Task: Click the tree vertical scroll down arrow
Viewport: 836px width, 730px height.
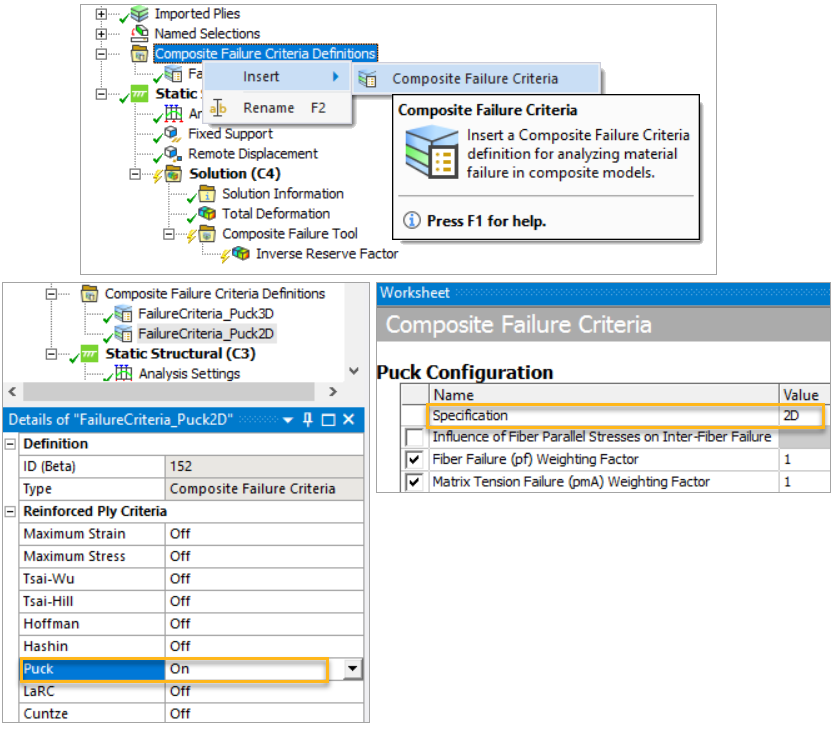Action: tap(353, 371)
